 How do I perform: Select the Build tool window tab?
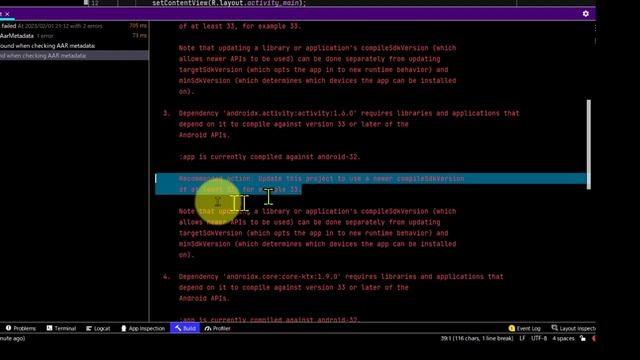coord(185,328)
